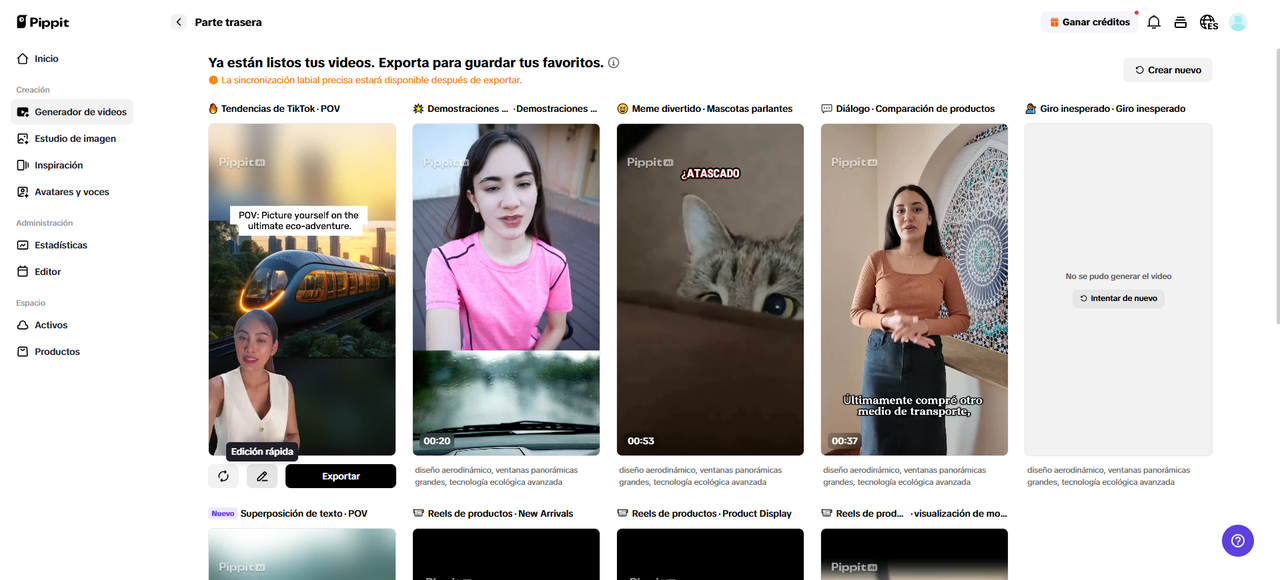Go to Avatares y voces

click(x=71, y=192)
